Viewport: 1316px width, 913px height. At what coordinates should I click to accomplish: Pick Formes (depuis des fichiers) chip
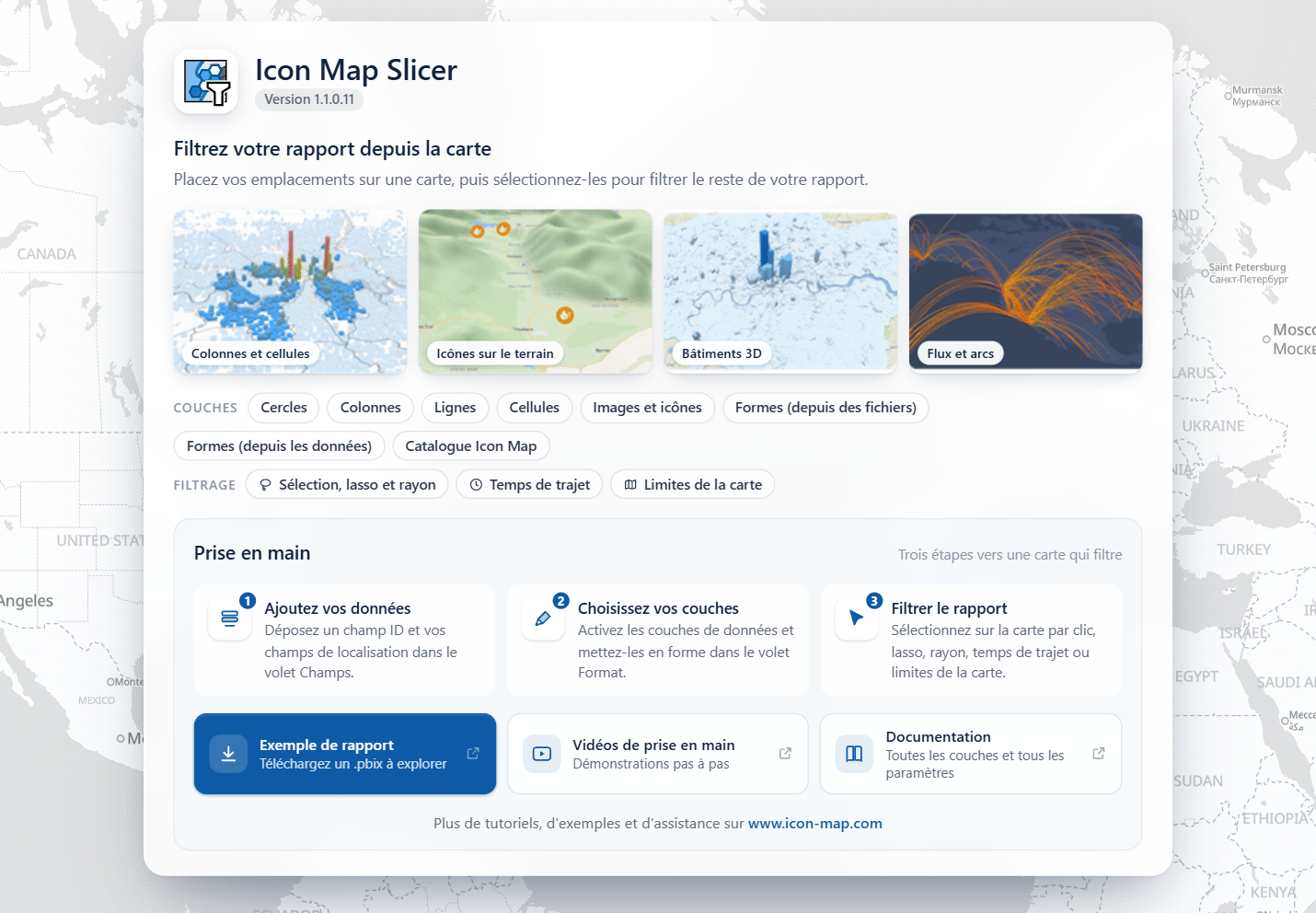[x=825, y=408]
